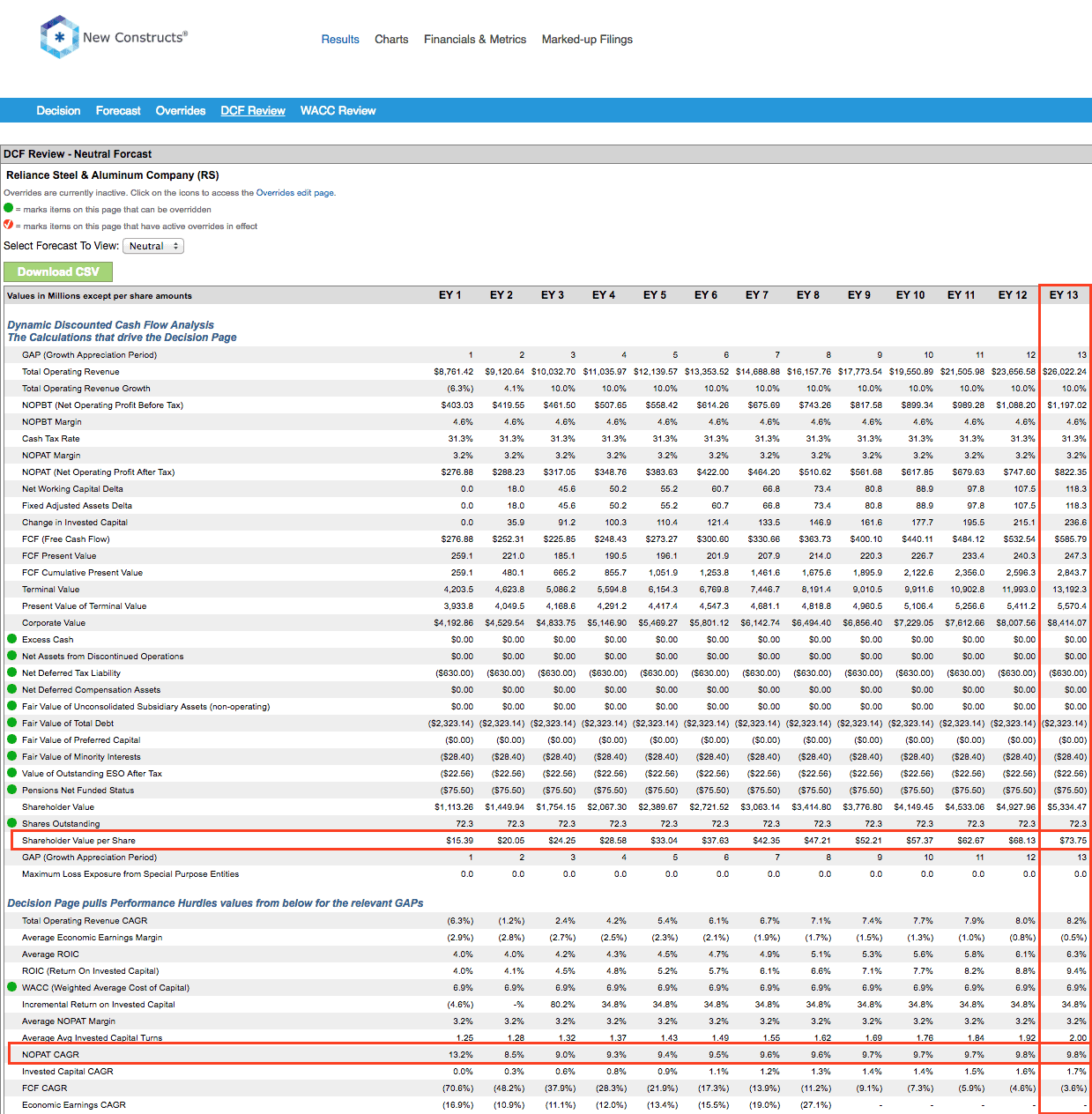Switch to the WACC Review tab
Image resolution: width=1092 pixels, height=1114 pixels.
pos(338,111)
